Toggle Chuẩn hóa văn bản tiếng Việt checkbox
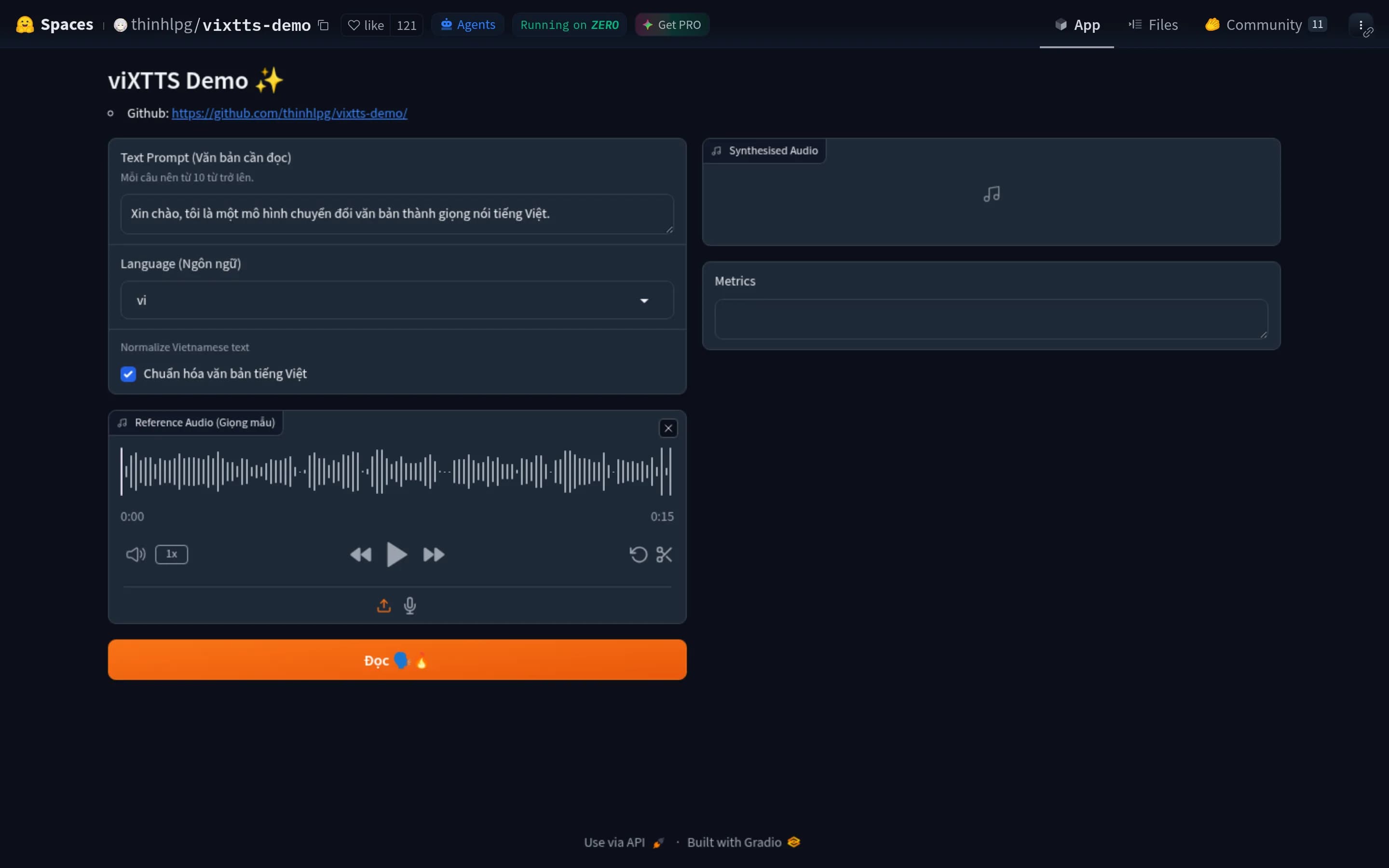The height and width of the screenshot is (868, 1389). click(128, 374)
